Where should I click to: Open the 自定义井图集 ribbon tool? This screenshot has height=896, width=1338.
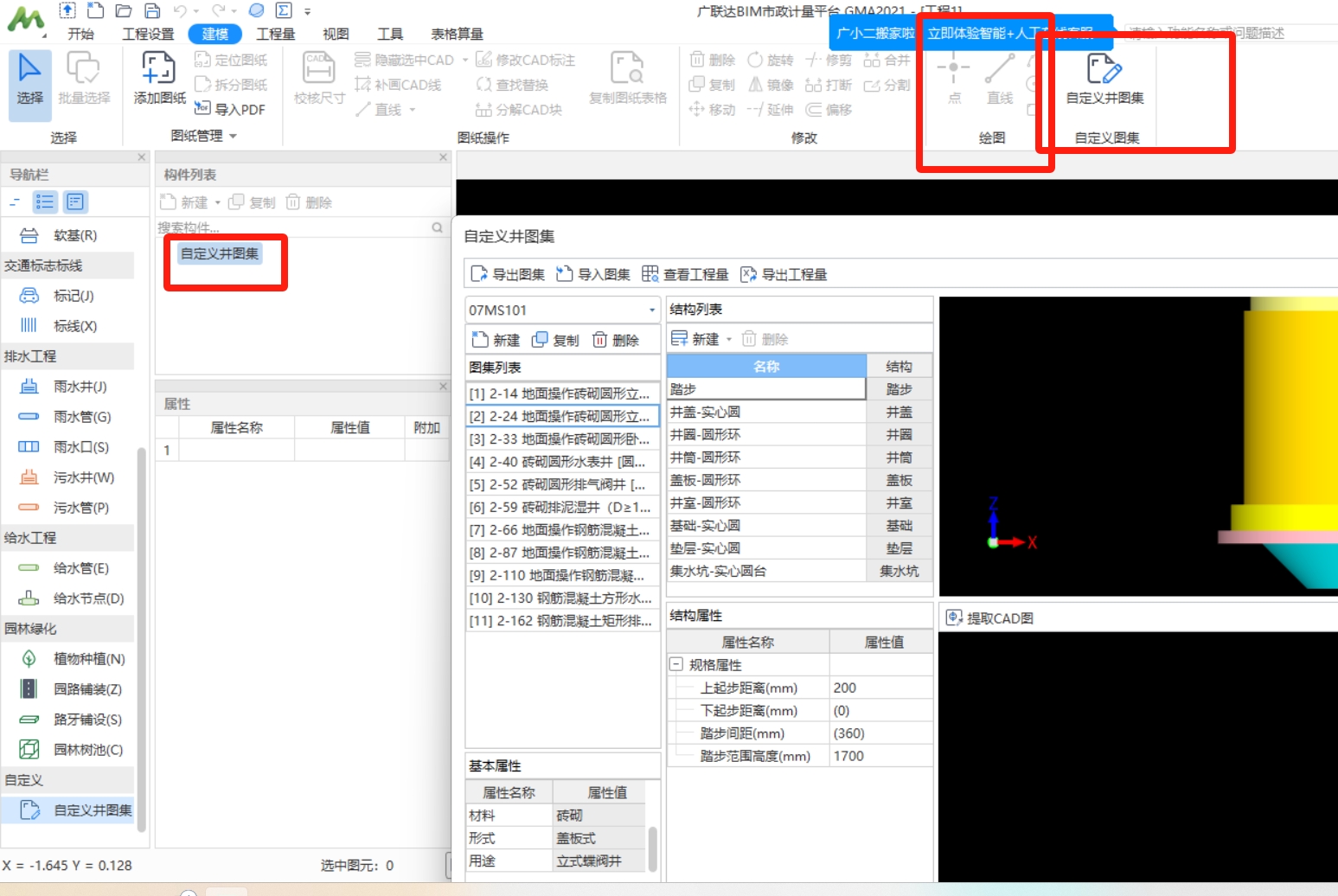[x=1104, y=80]
